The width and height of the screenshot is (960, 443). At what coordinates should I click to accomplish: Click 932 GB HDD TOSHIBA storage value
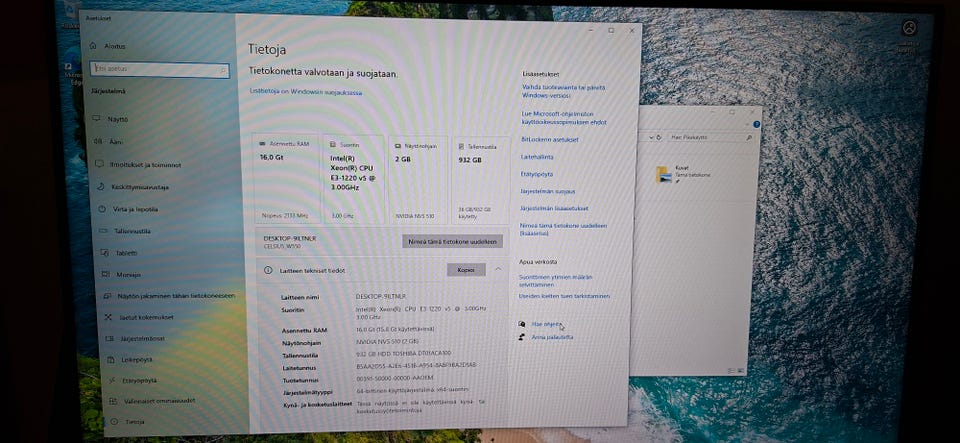(403, 354)
